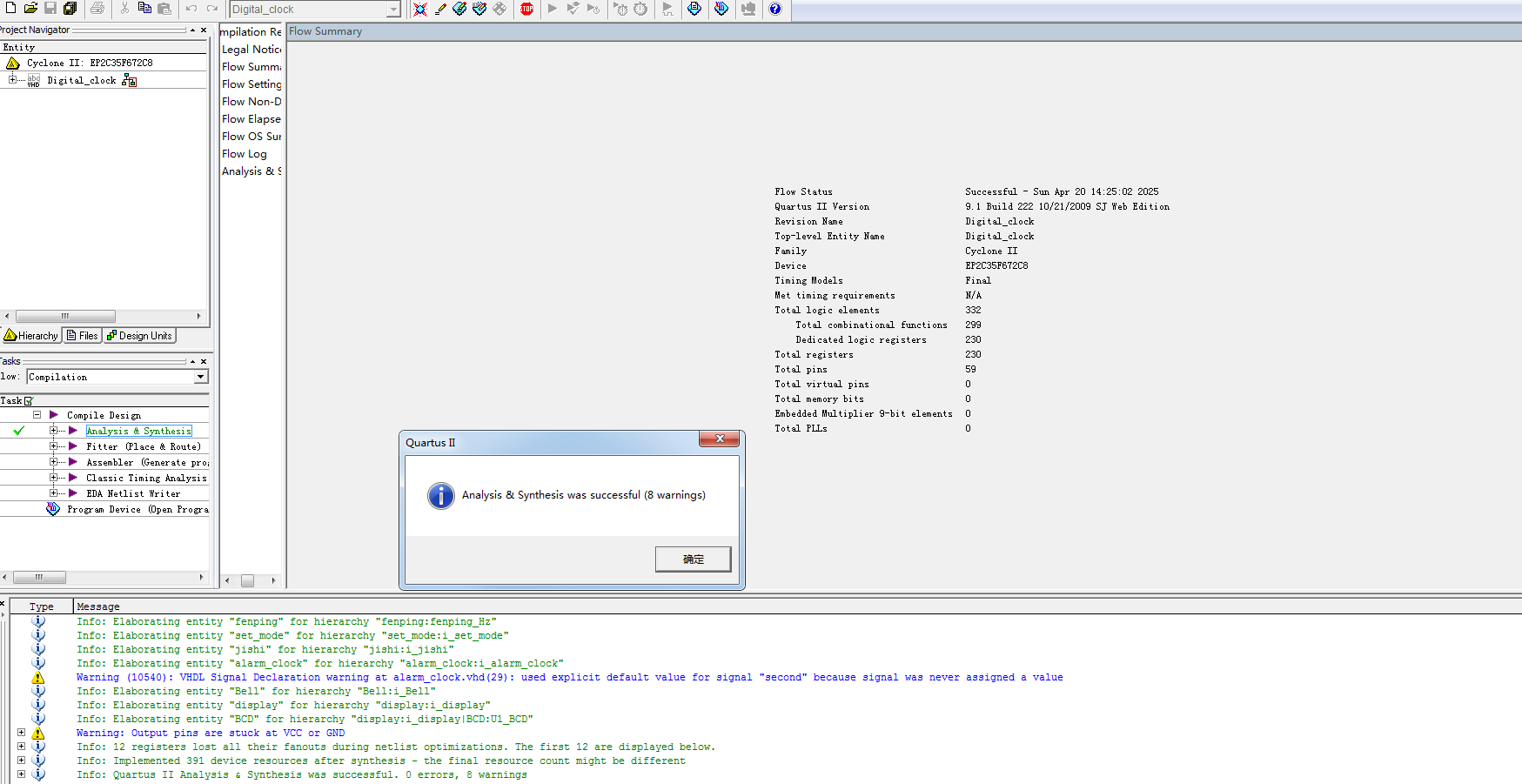
Task: Click the Message column header
Action: click(98, 606)
